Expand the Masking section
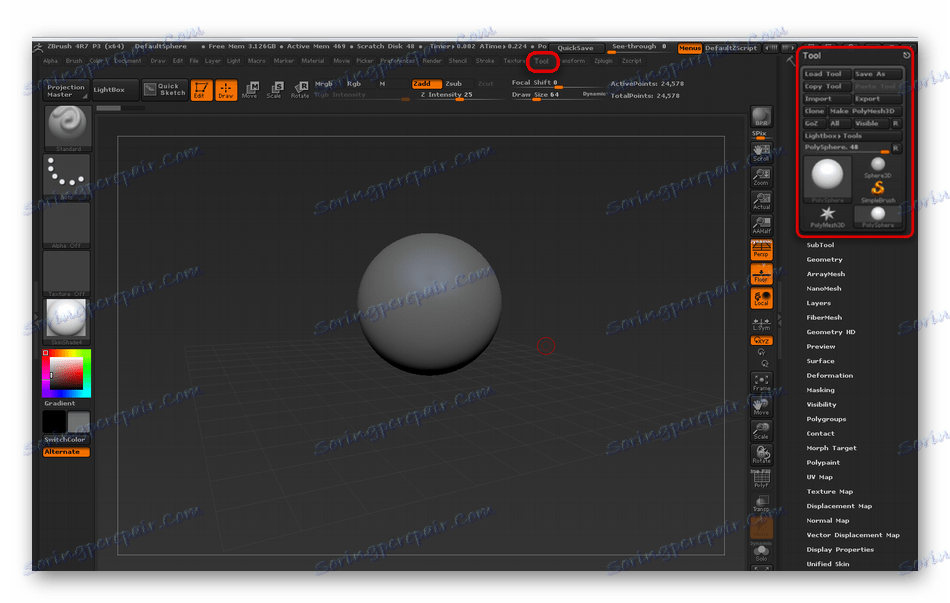950x603 pixels. pyautogui.click(x=820, y=390)
